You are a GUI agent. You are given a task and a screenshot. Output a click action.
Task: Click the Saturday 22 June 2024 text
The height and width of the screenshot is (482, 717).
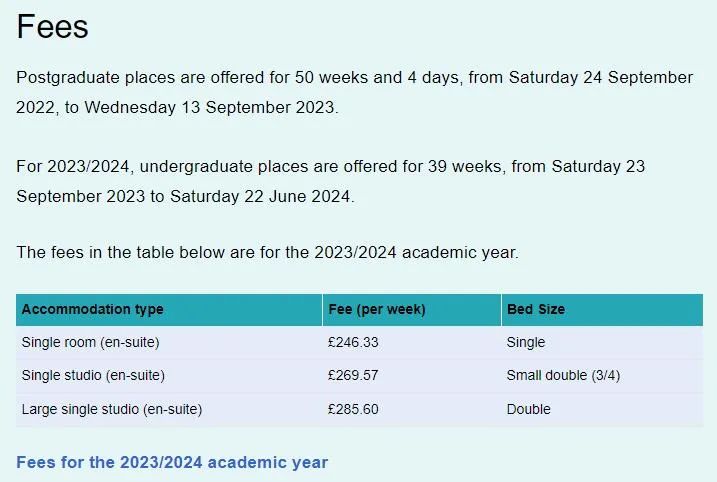pyautogui.click(x=262, y=197)
